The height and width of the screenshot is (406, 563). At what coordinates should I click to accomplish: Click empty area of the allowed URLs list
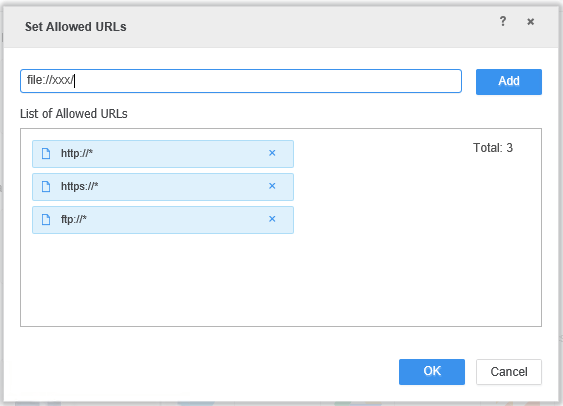click(281, 280)
